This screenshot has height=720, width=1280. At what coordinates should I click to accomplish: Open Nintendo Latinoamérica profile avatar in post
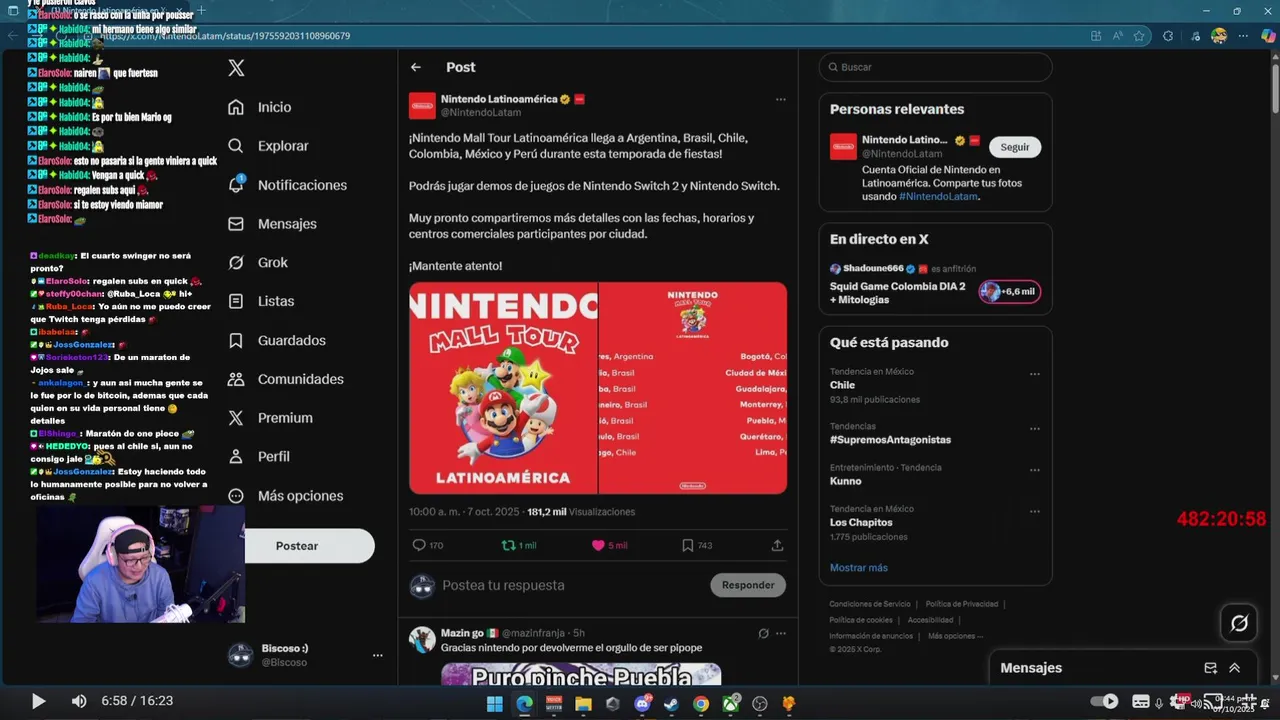pos(422,105)
